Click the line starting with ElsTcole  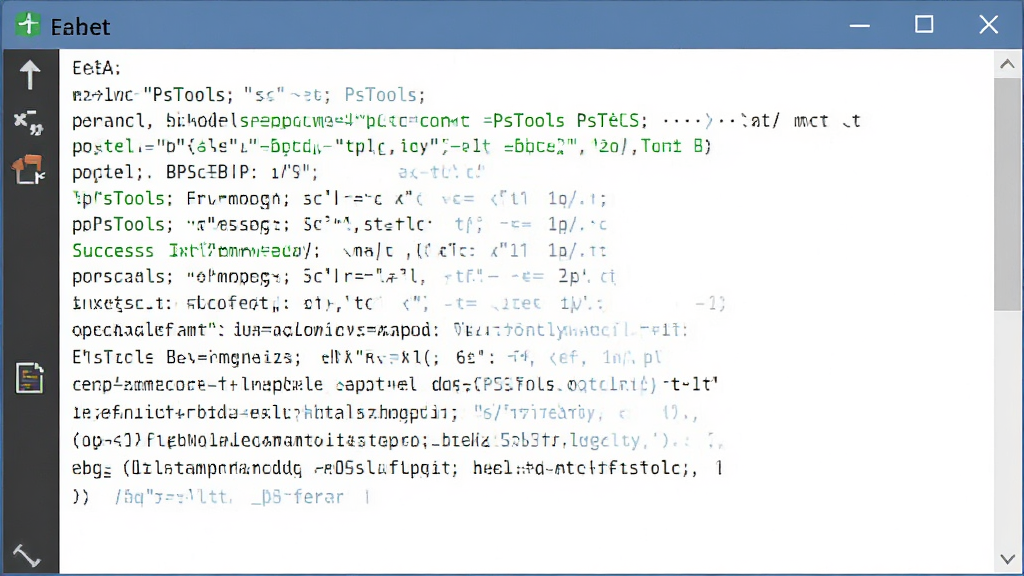(367, 358)
